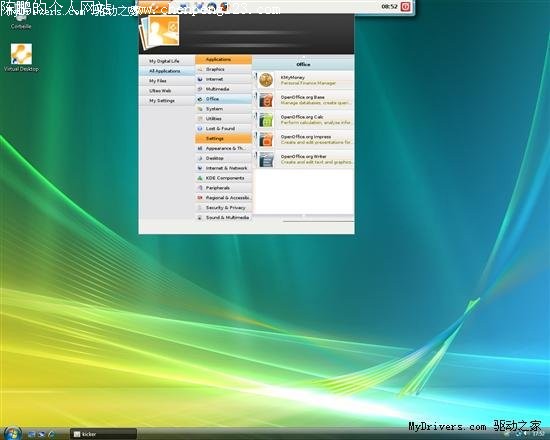Image resolution: width=550 pixels, height=440 pixels.
Task: Open the Desktop settings entry
Action: point(223,158)
